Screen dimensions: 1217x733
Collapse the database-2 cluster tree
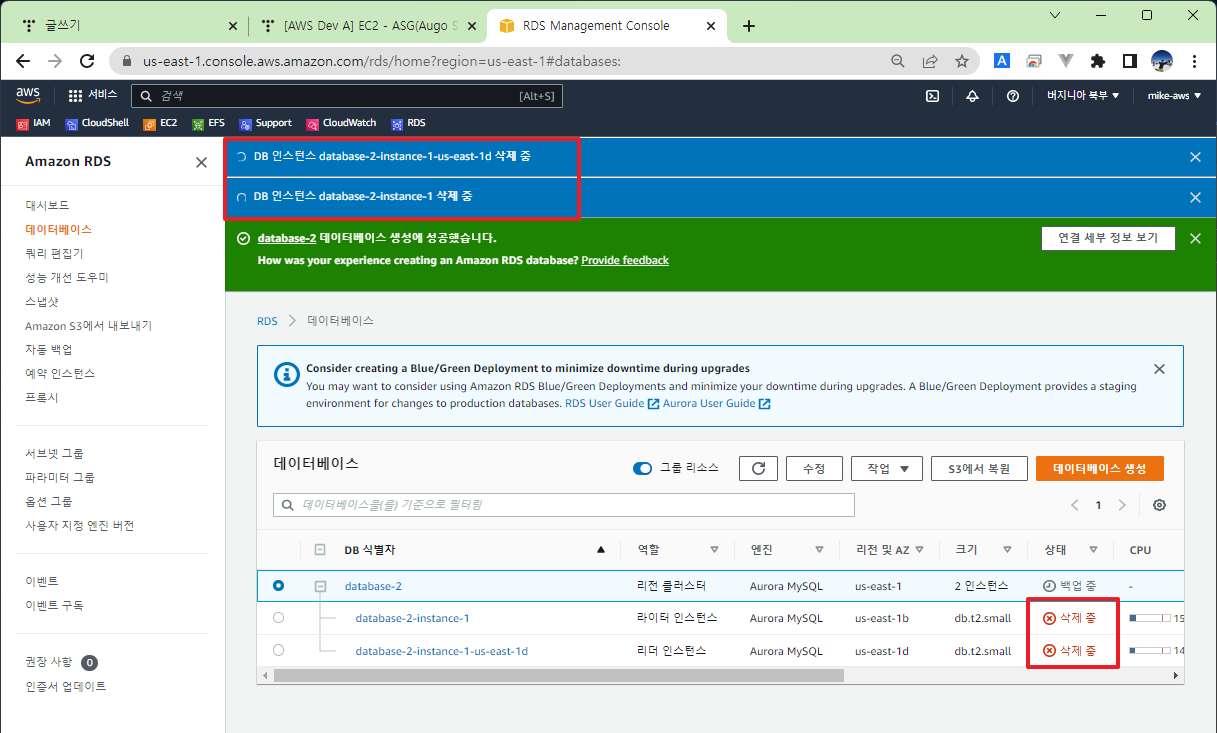point(320,586)
